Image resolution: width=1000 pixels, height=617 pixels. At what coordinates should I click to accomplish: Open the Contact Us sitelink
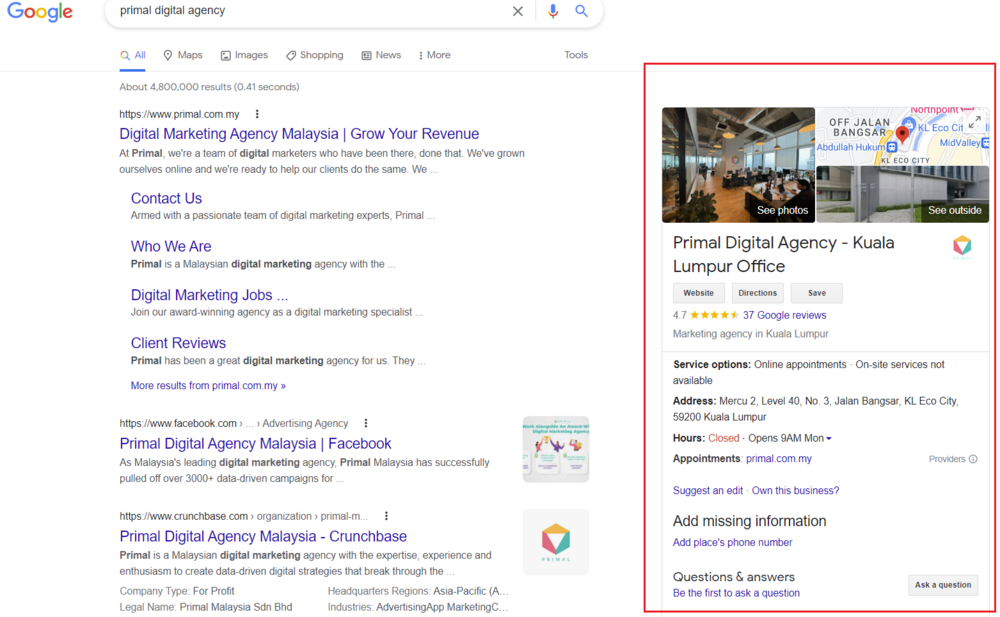166,198
